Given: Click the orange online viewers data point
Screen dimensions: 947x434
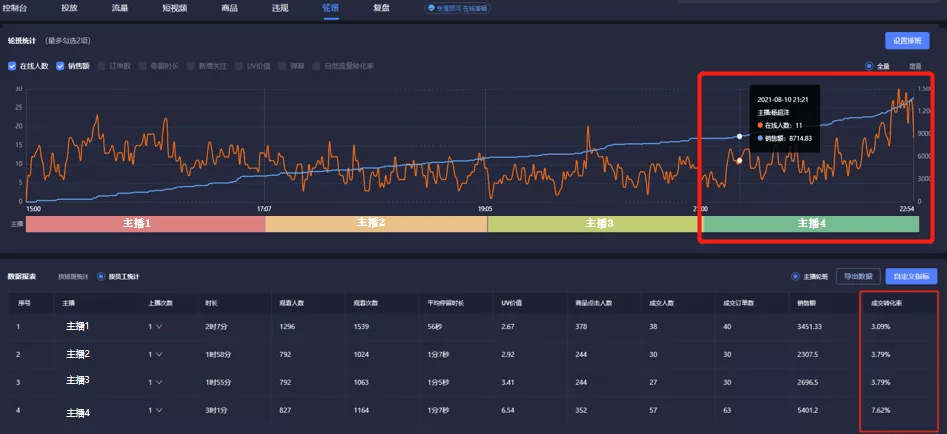Looking at the screenshot, I should point(739,160).
